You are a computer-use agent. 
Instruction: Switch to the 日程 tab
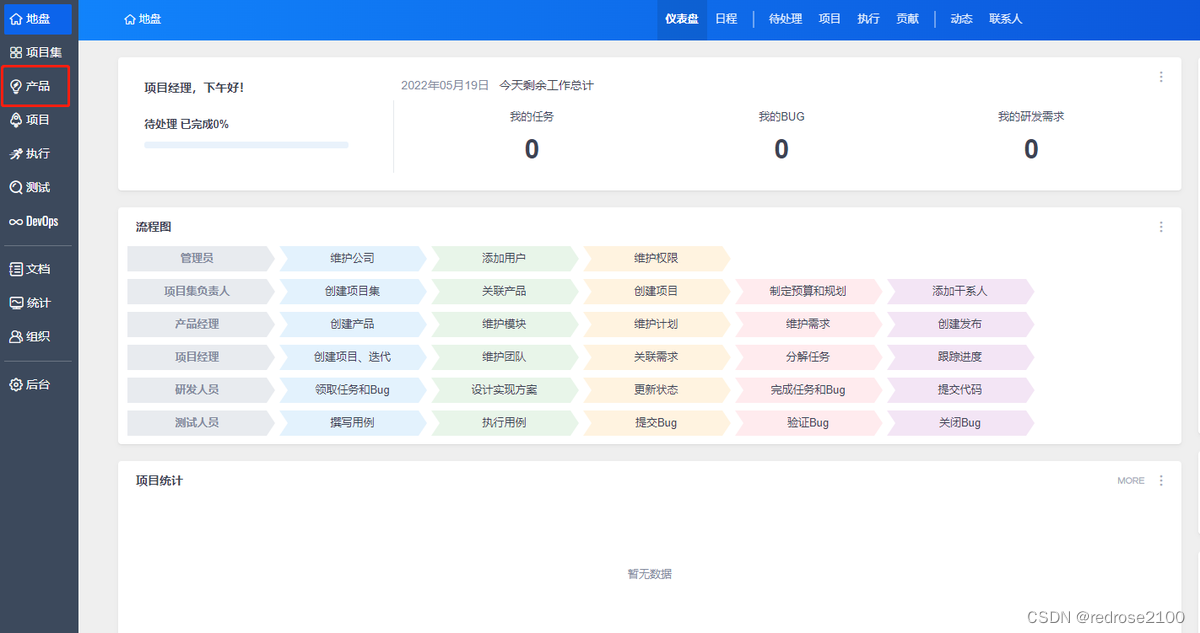726,19
